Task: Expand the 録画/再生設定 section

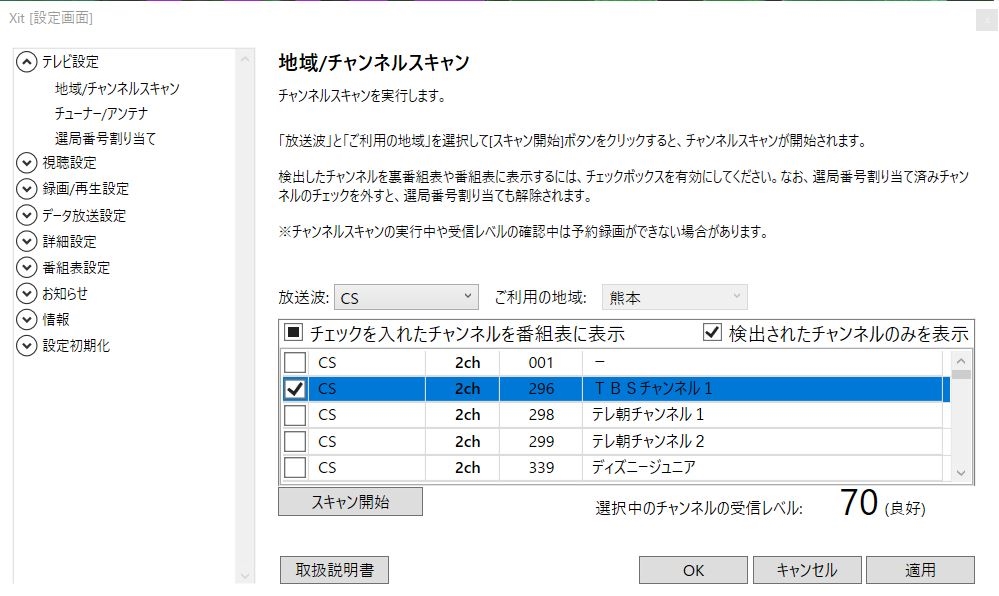Action: coord(26,189)
